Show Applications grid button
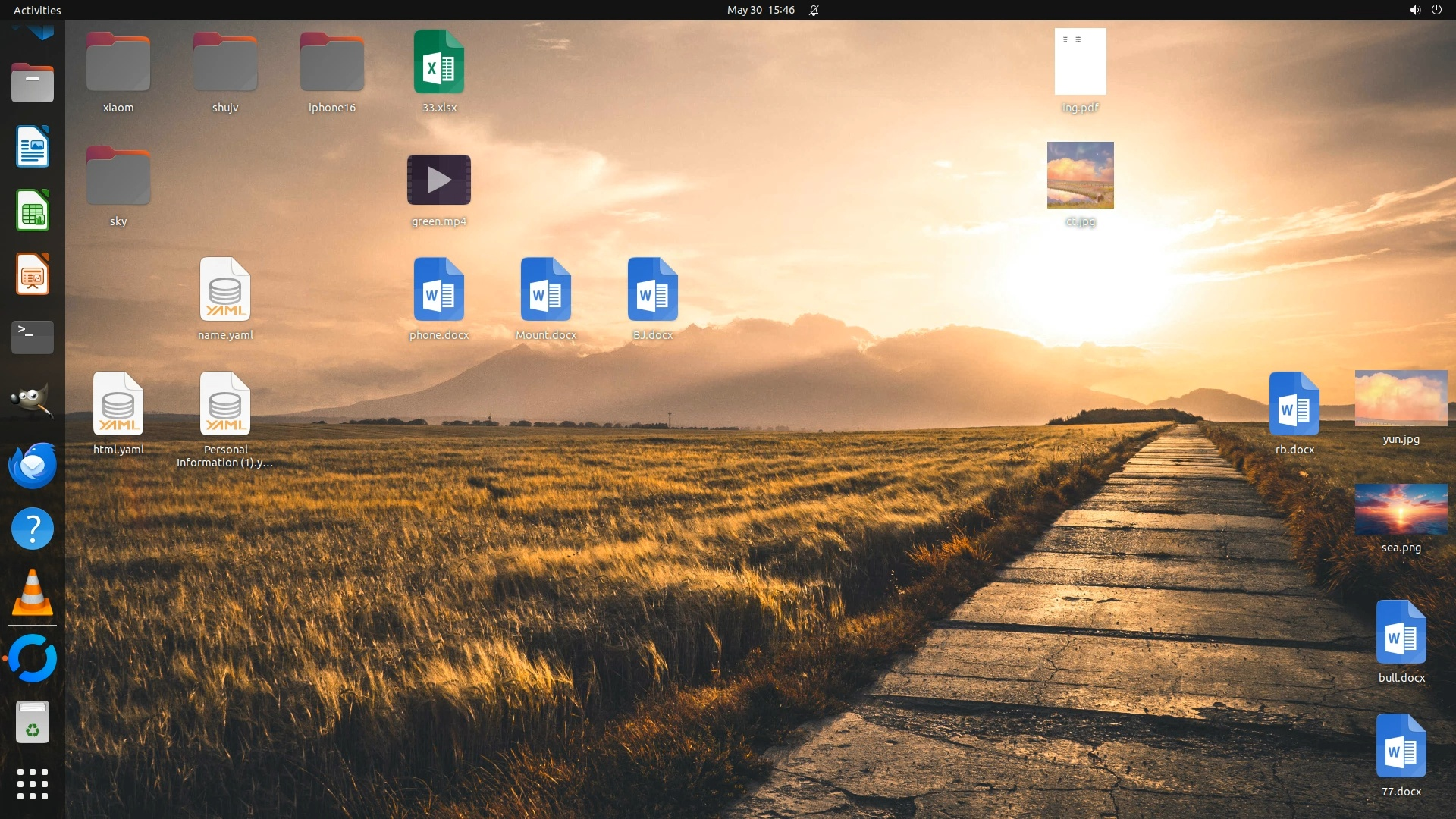Viewport: 1456px width, 819px height. [32, 784]
